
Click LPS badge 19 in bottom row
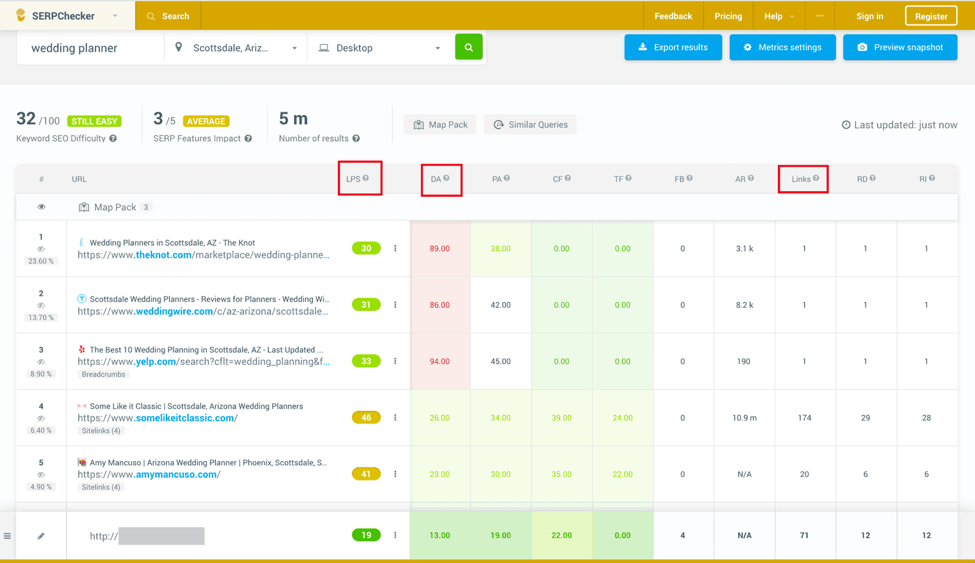point(366,535)
